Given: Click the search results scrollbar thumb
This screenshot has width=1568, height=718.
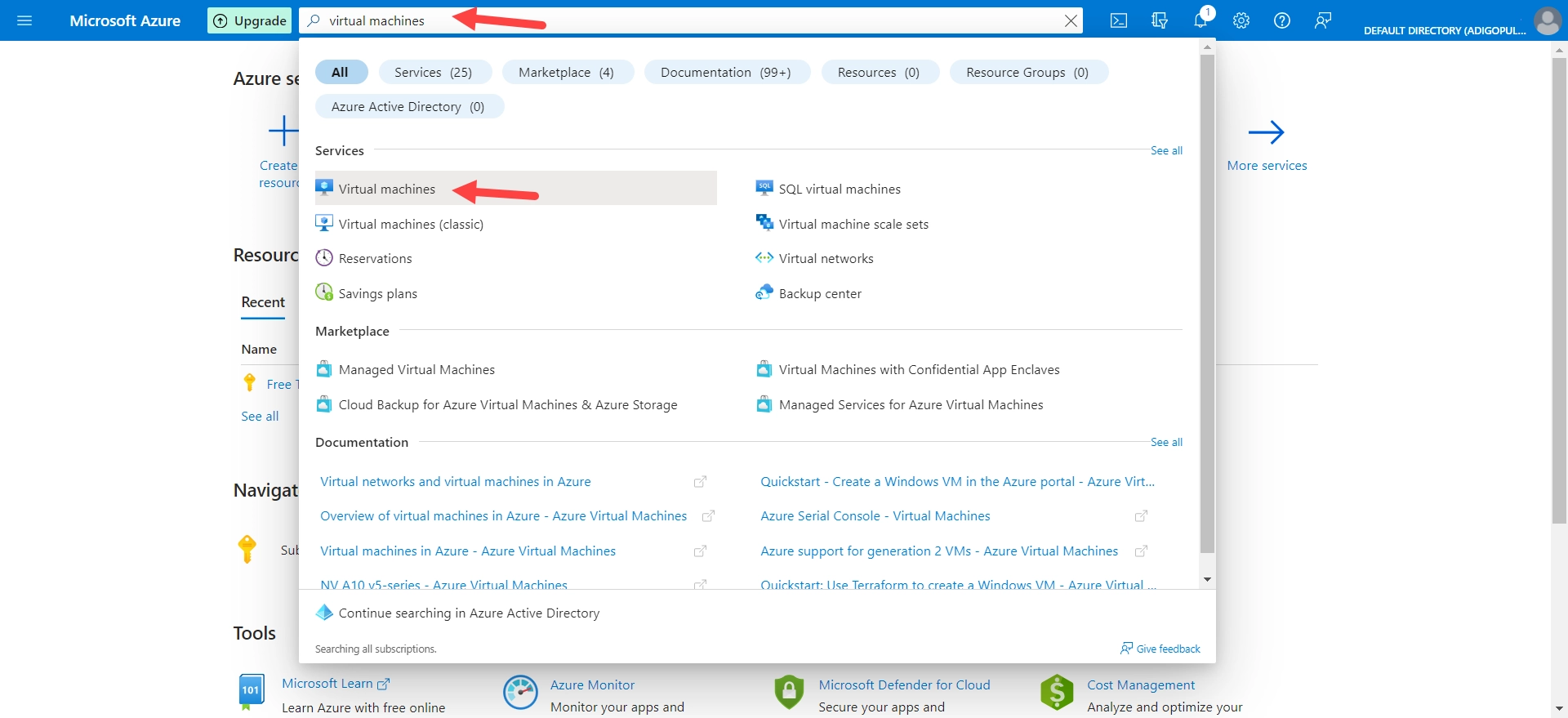Looking at the screenshot, I should [x=1207, y=304].
